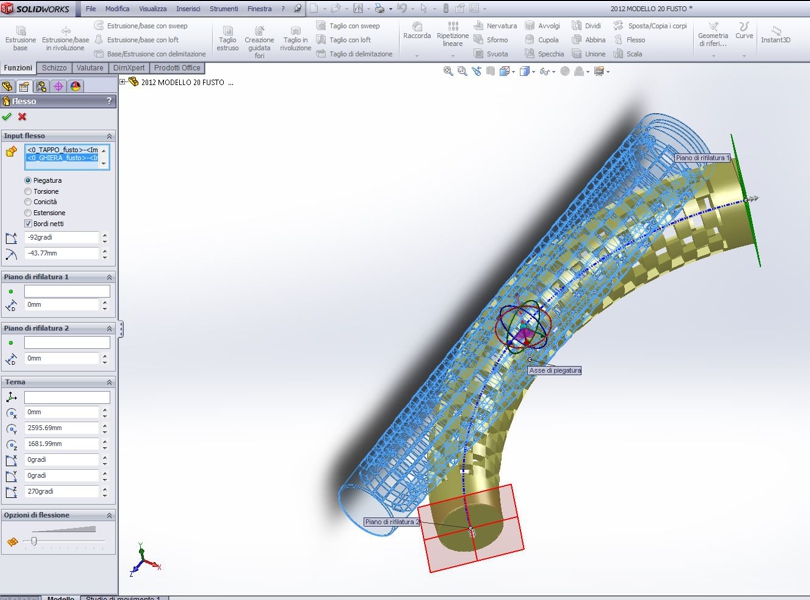The height and width of the screenshot is (600, 810).
Task: Choose Estrusione/base con sweep
Action: (x=141, y=25)
